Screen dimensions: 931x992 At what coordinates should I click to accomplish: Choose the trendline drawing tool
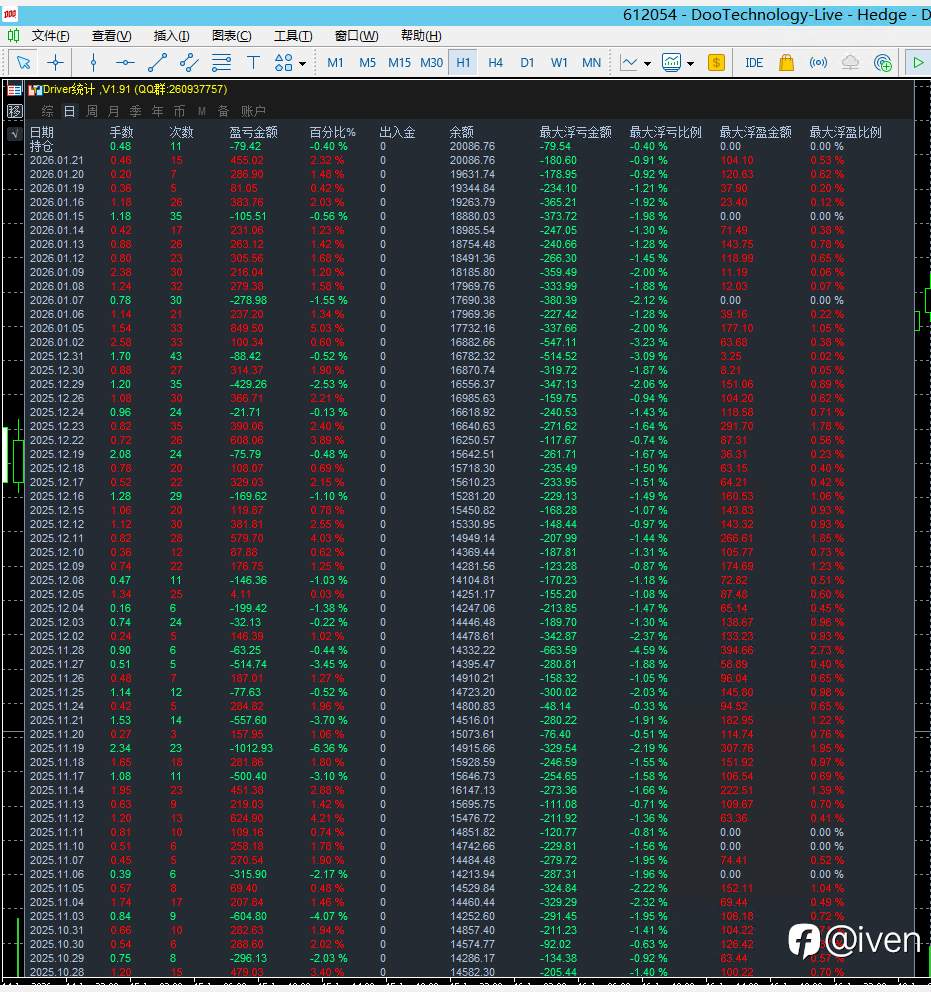point(157,63)
